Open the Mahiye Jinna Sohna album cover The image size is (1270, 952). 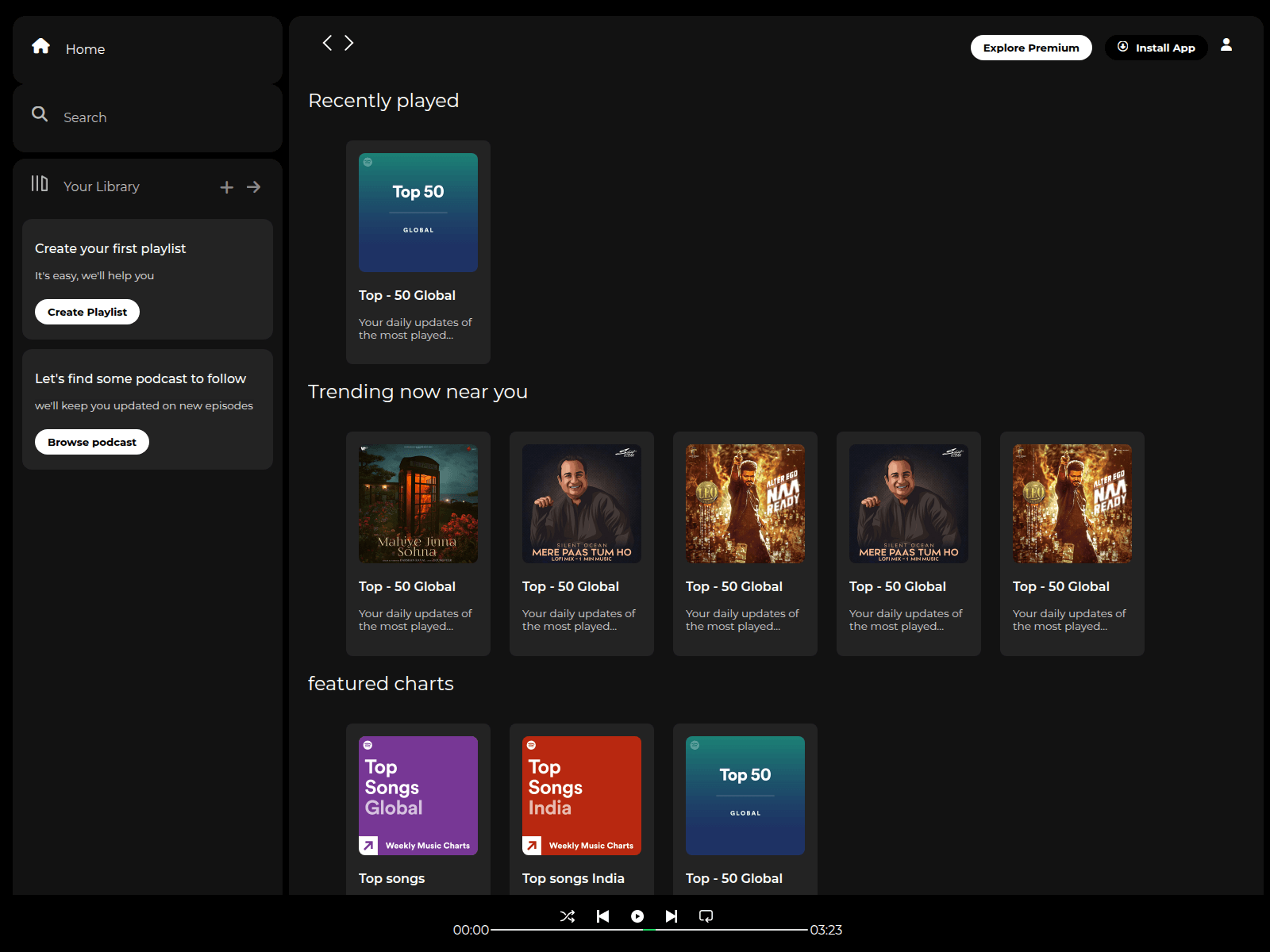(418, 504)
